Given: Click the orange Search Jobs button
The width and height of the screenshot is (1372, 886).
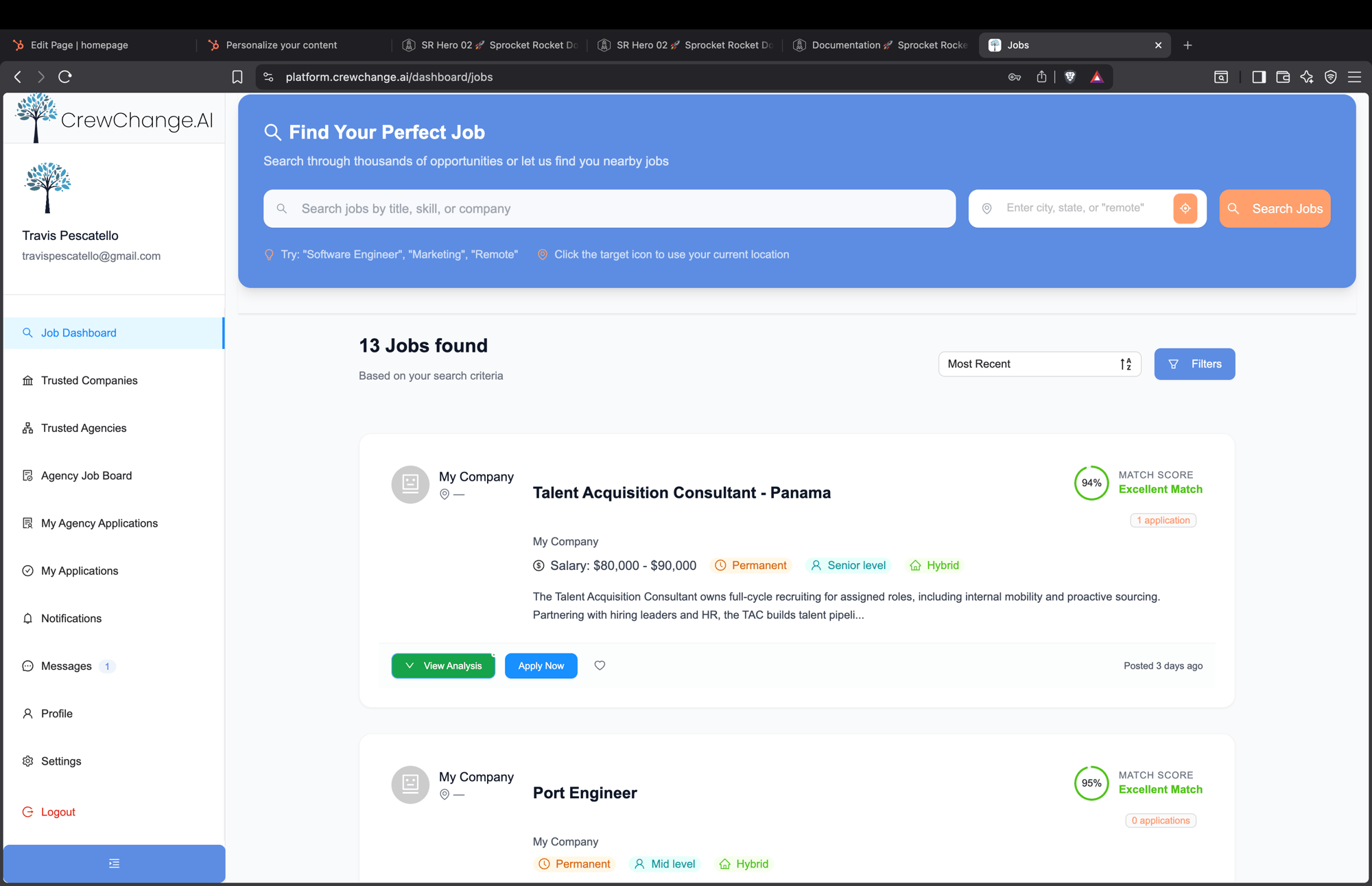Looking at the screenshot, I should coord(1274,208).
